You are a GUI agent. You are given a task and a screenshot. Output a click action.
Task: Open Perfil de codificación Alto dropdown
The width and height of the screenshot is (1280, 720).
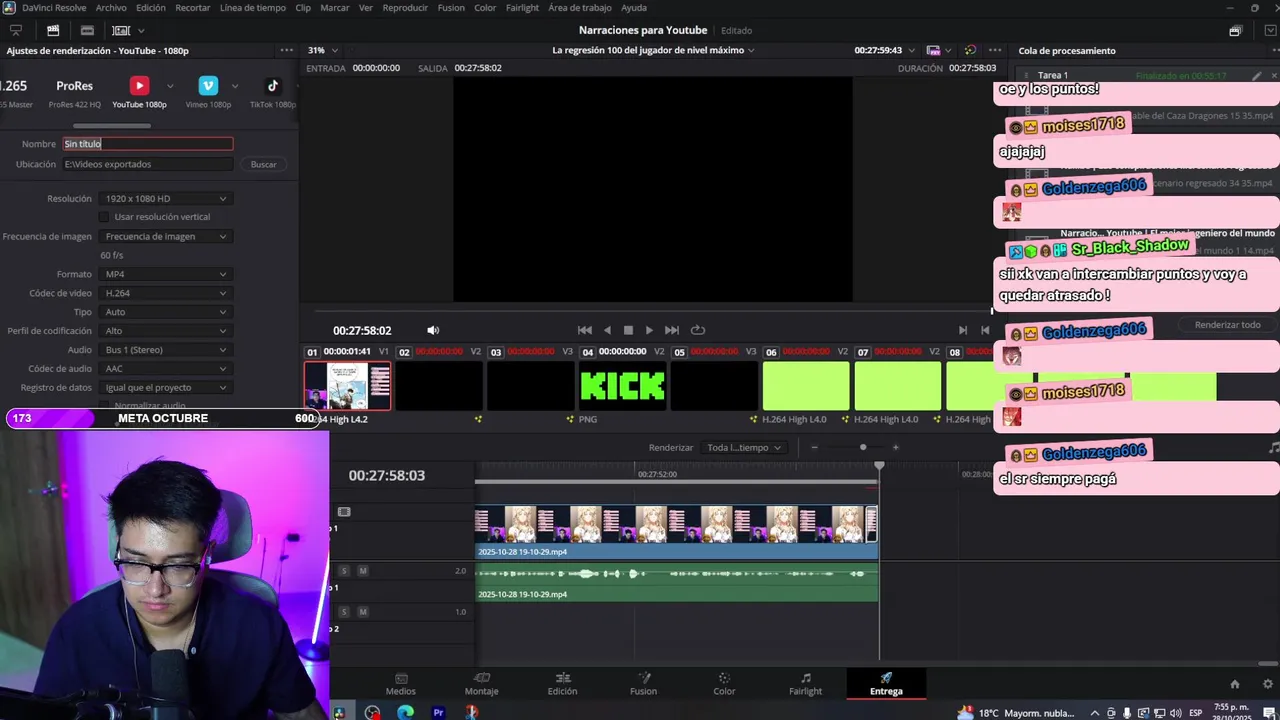click(x=166, y=331)
